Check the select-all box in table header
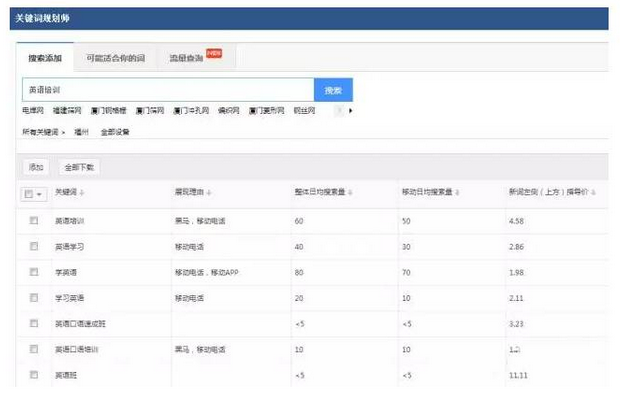The width and height of the screenshot is (620, 405). point(28,194)
